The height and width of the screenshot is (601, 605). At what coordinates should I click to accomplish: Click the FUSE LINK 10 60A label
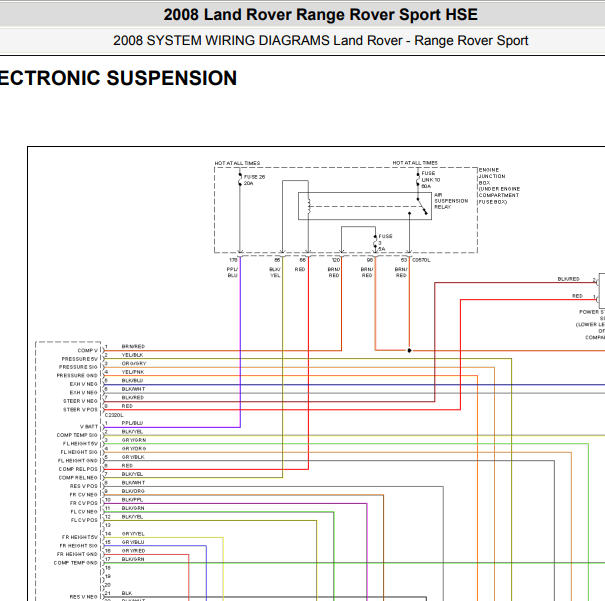[430, 180]
